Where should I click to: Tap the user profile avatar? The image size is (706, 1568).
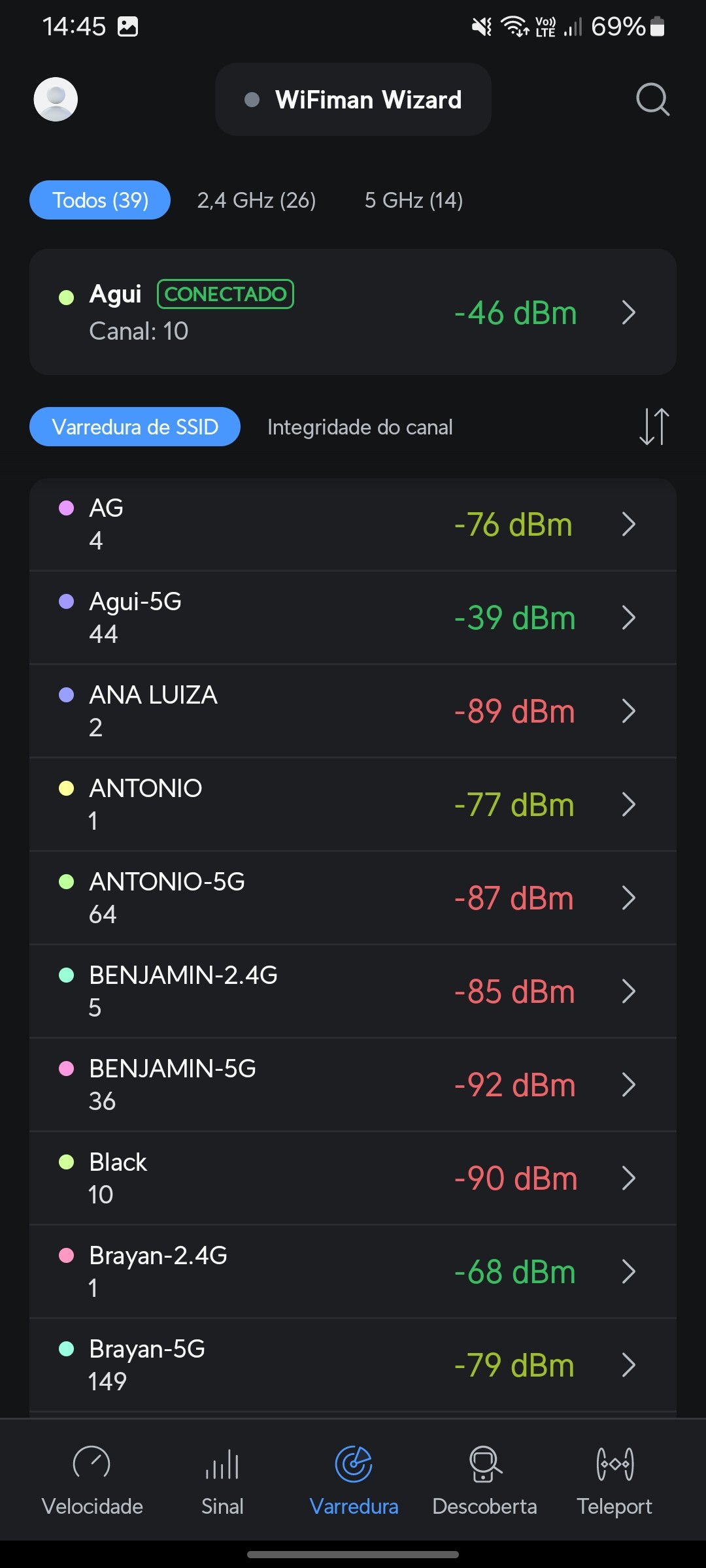click(56, 99)
